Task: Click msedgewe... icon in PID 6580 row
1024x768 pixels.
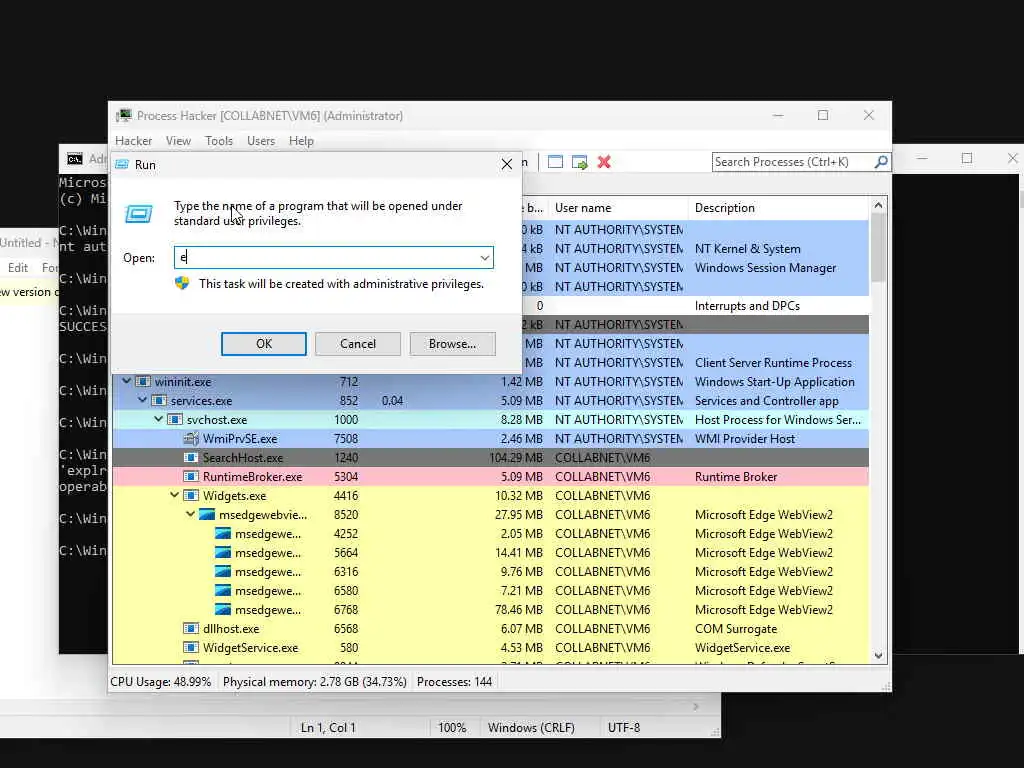Action: pos(223,590)
